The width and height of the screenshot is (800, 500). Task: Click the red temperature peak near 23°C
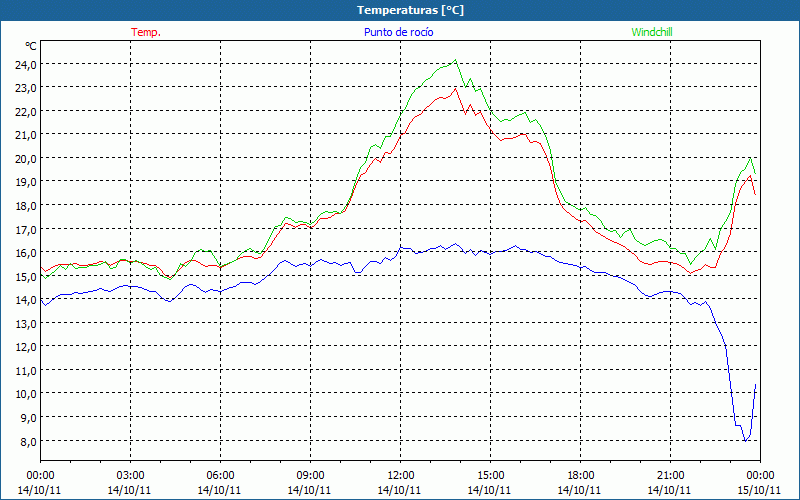pos(455,89)
